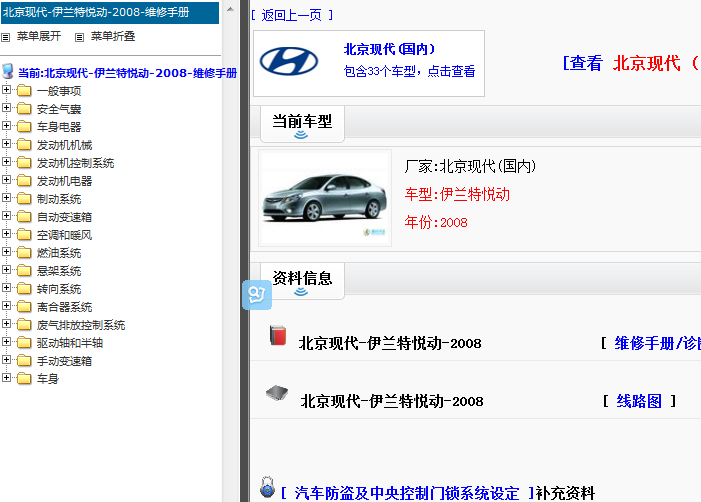Click the 查看 北京现代 header link

tap(631, 63)
